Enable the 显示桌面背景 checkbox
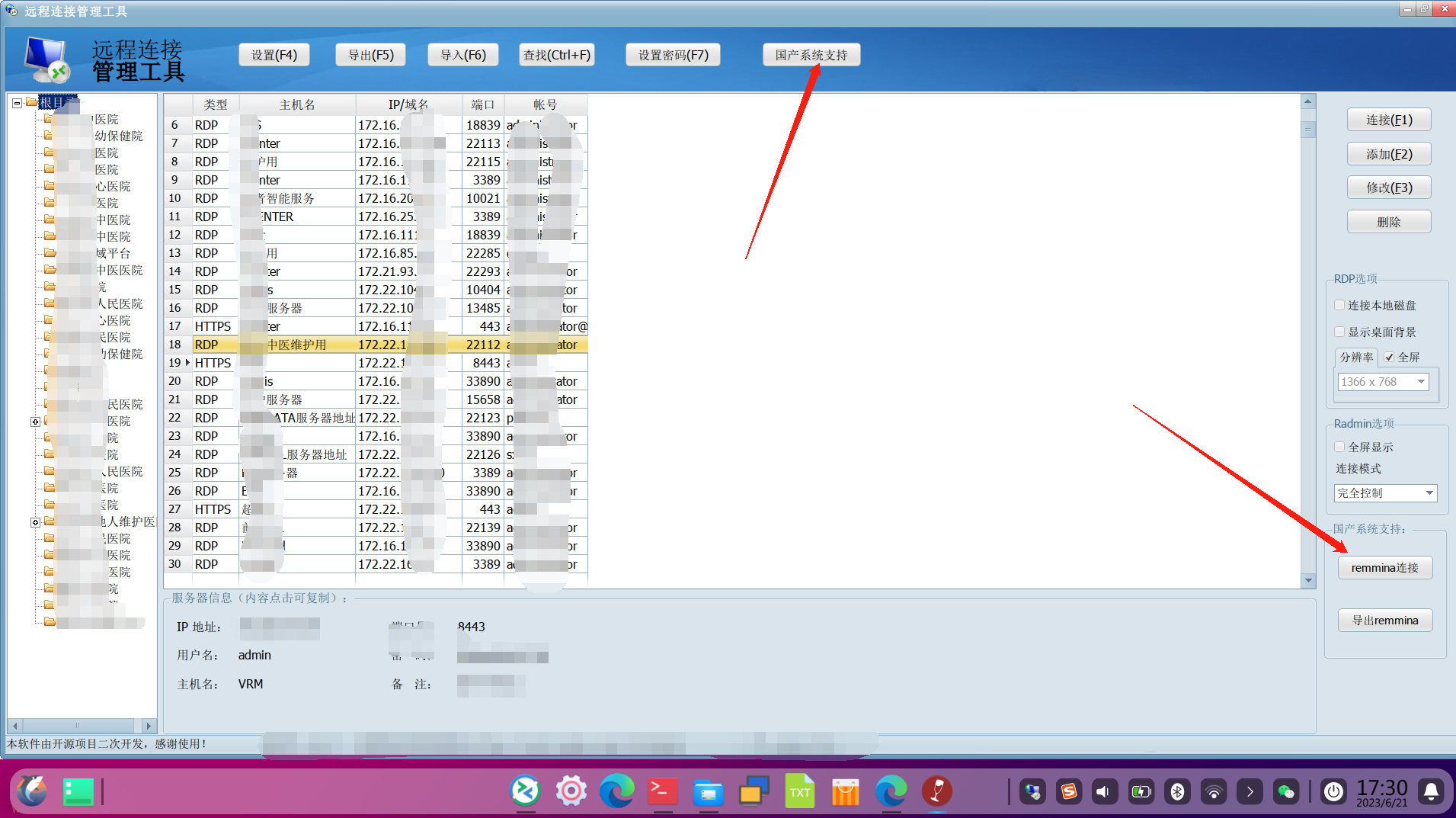The height and width of the screenshot is (818, 1456). point(1339,332)
